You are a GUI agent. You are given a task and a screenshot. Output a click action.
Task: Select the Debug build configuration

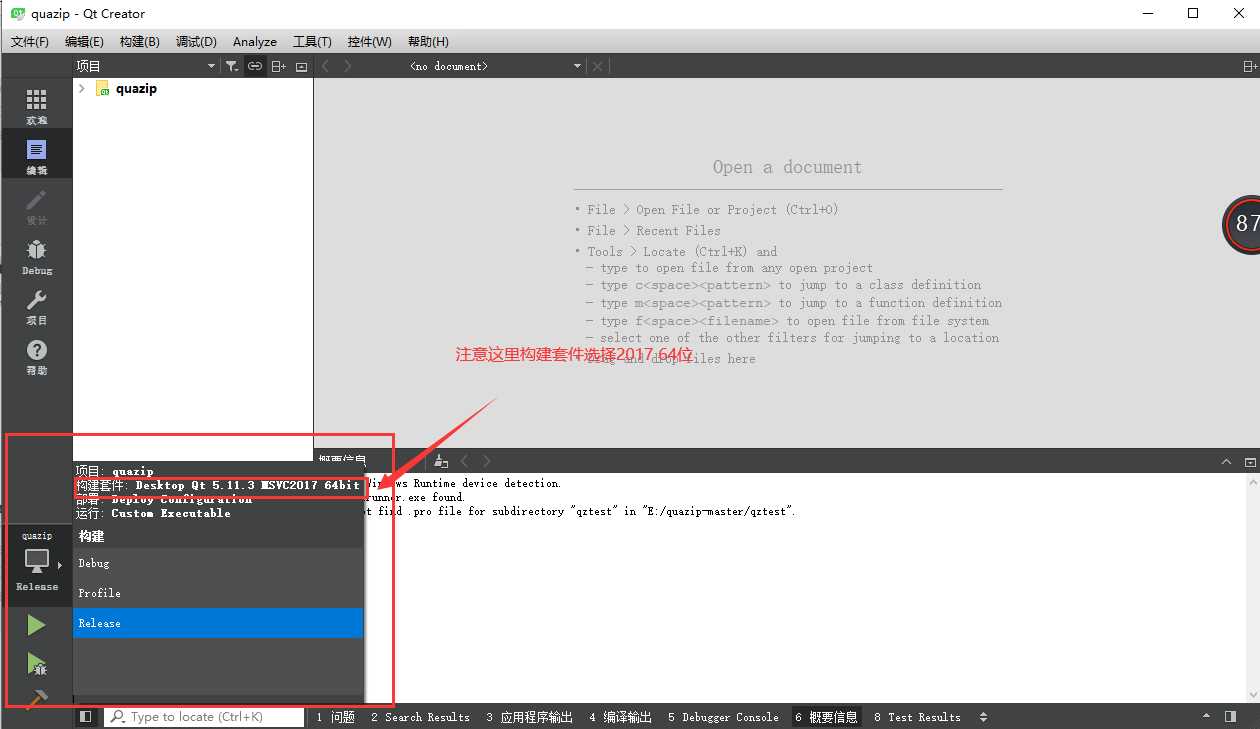click(218, 563)
